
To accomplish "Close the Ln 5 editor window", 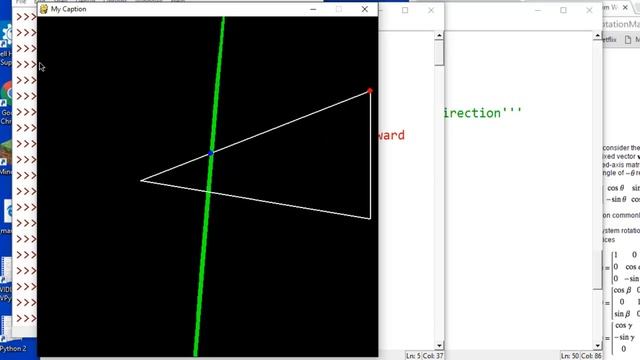I will pos(431,10).
